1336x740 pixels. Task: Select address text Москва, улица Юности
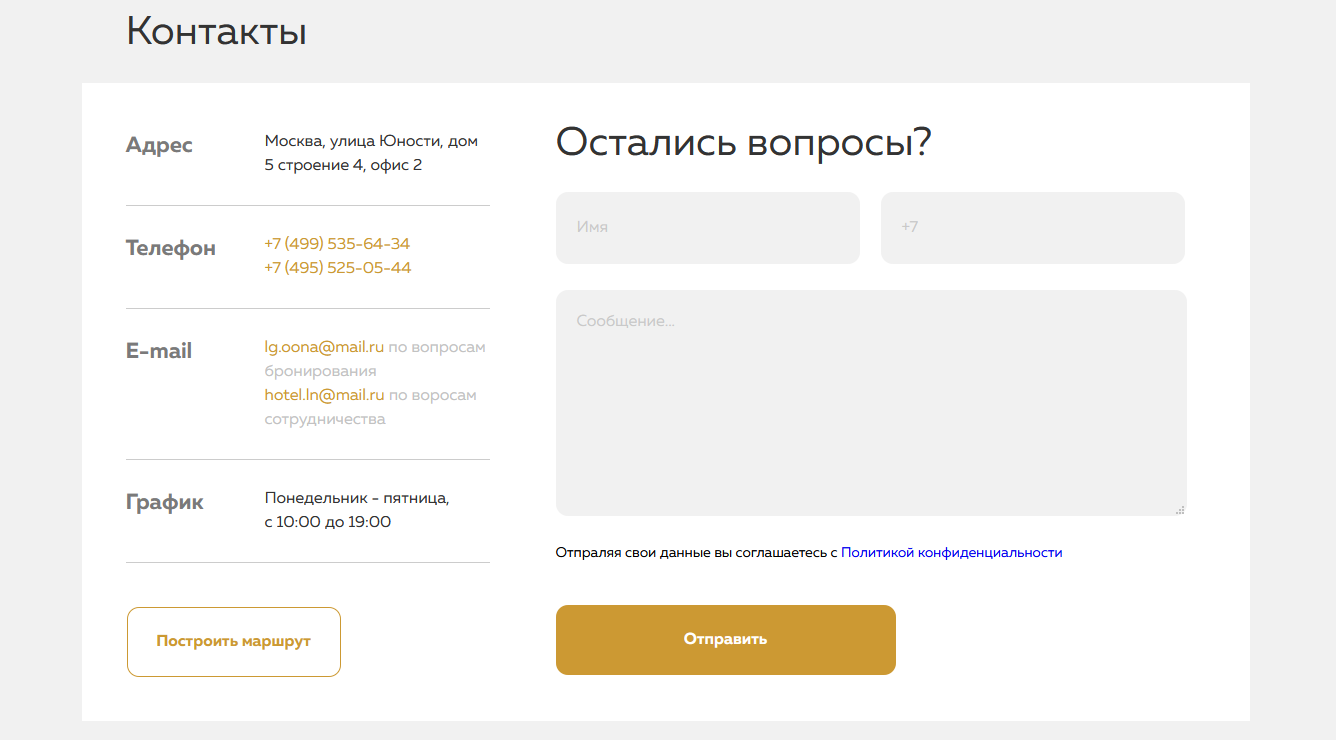click(x=354, y=141)
